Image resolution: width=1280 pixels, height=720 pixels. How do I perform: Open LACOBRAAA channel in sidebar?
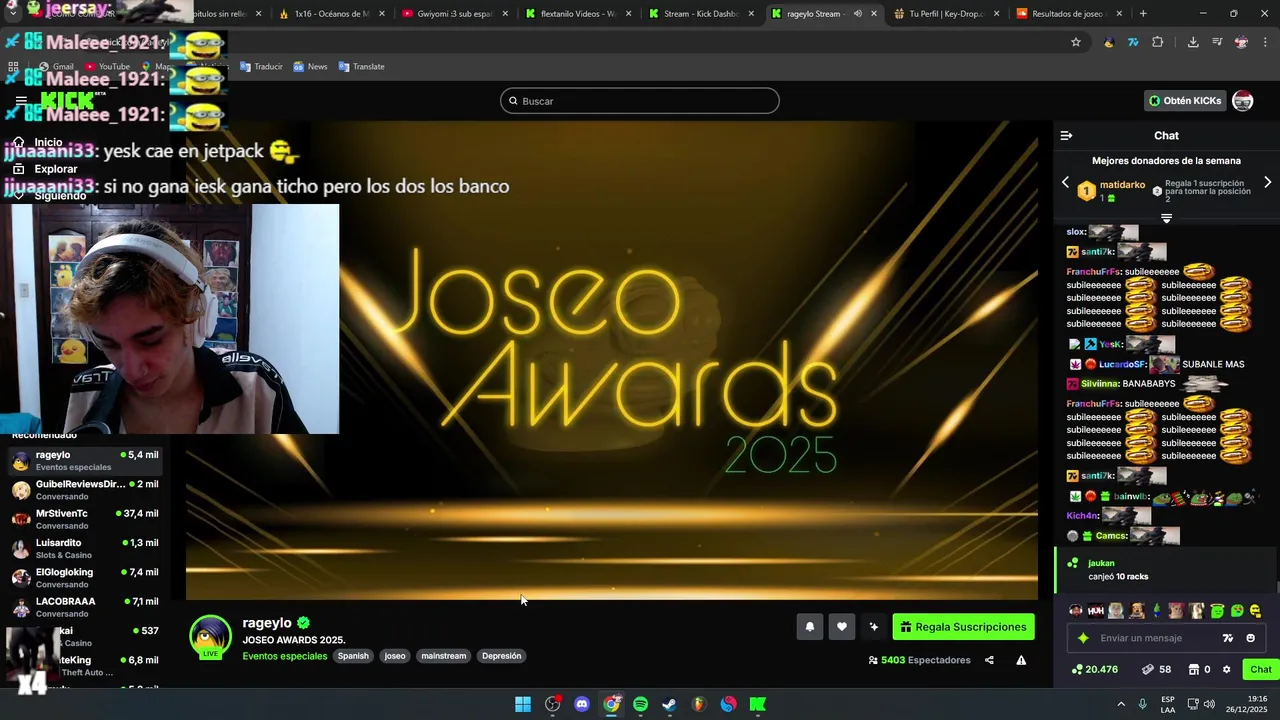pyautogui.click(x=85, y=607)
